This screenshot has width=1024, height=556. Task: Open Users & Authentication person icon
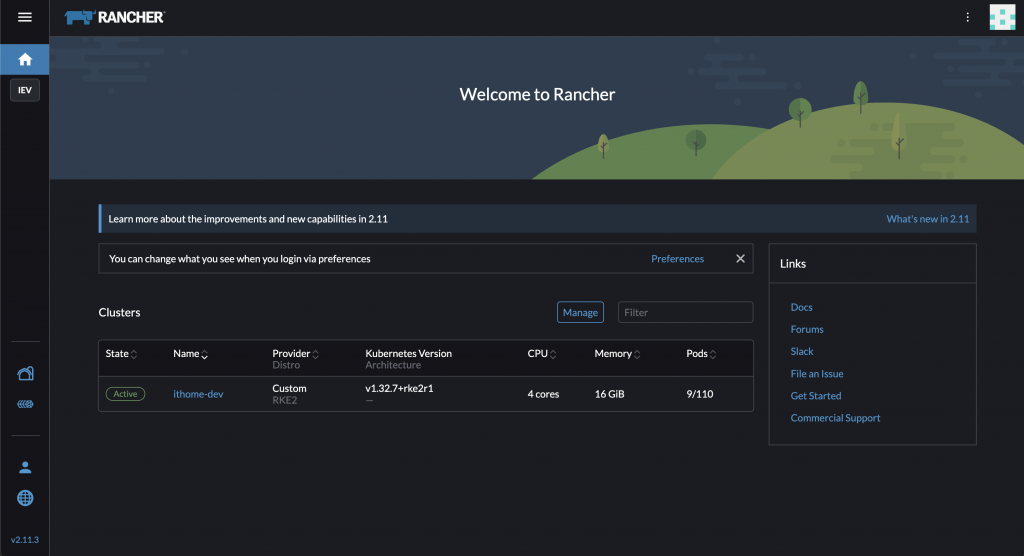(25, 467)
